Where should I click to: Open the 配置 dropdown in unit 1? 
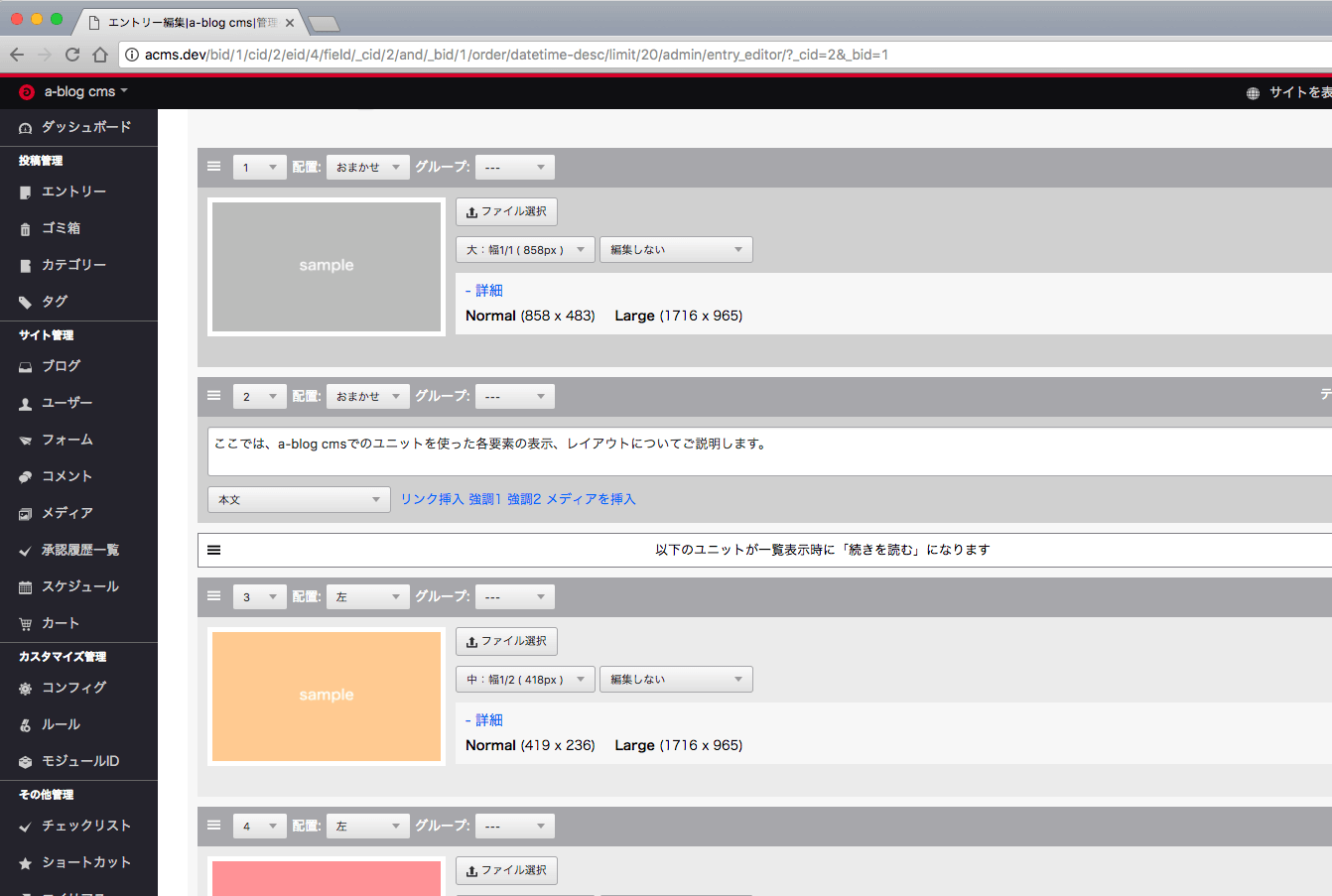[x=367, y=168]
